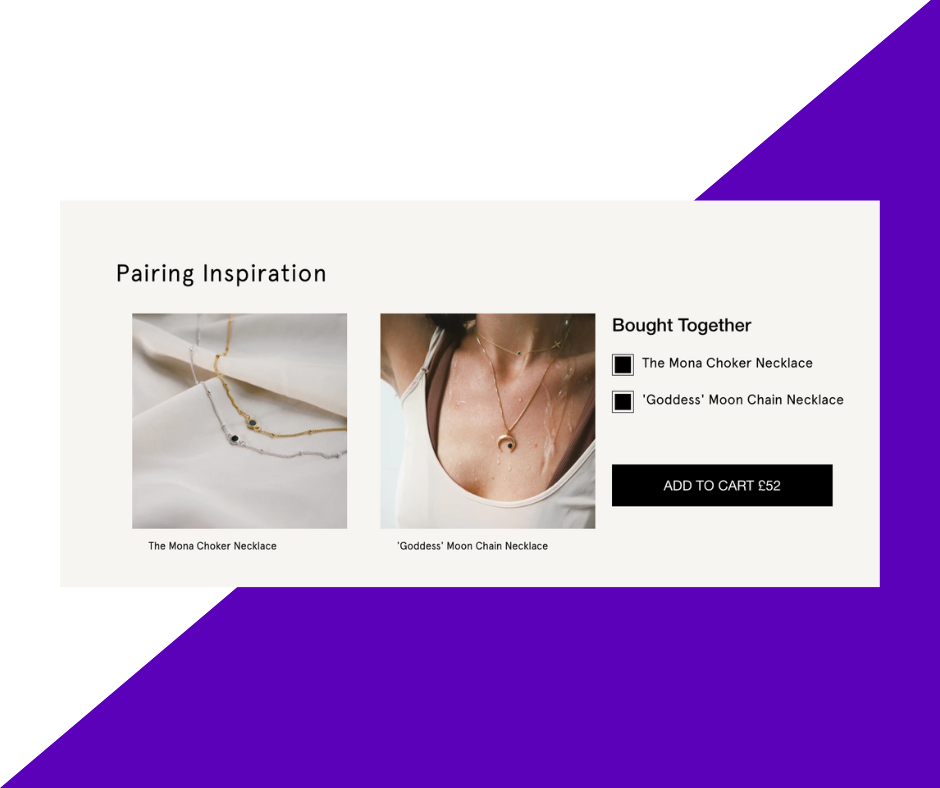Follow The Mona Choker Necklace caption link

212,546
